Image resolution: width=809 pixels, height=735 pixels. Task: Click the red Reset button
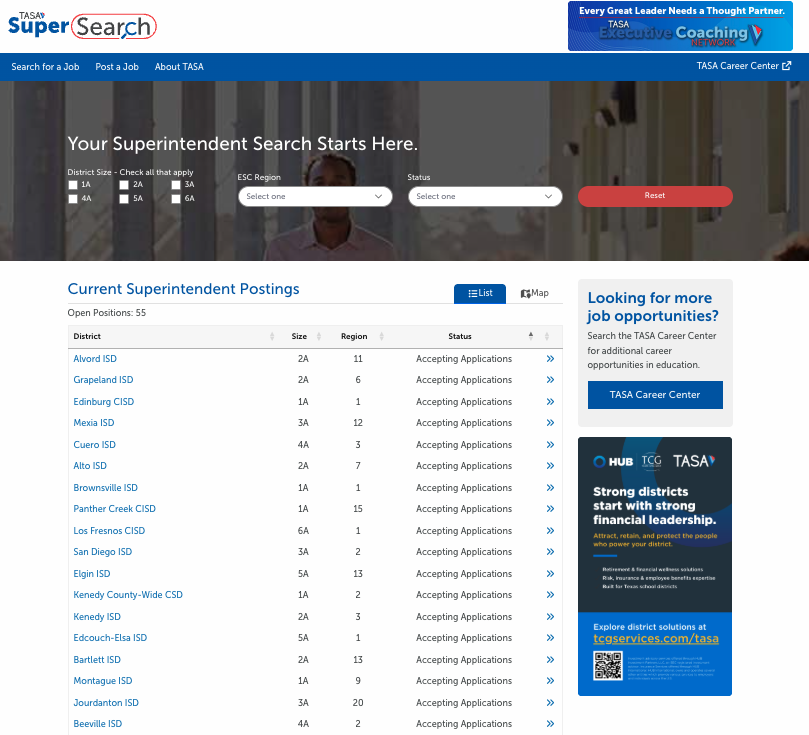click(655, 196)
